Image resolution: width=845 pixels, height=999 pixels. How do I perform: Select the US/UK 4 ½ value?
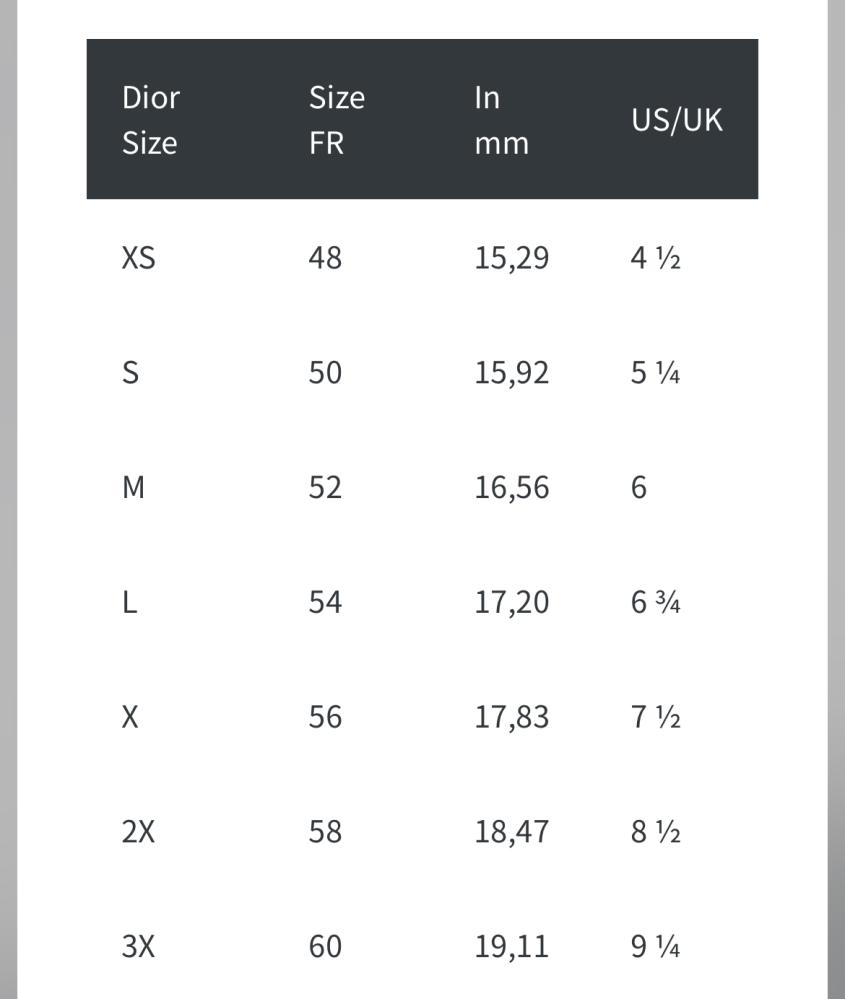click(x=656, y=258)
